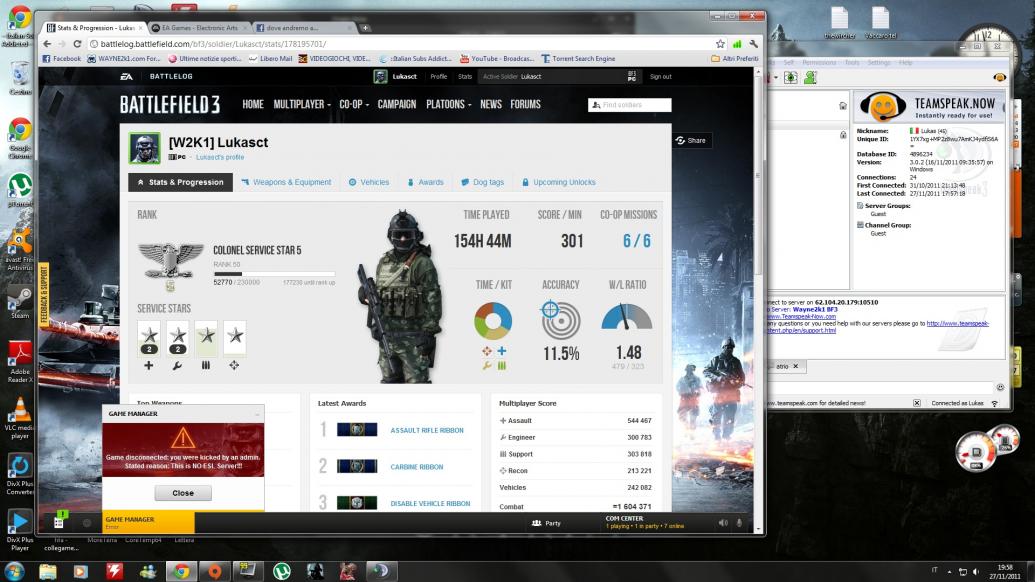Click the Find soldiers search field
Screen dimensions: 1035x582
[630, 104]
